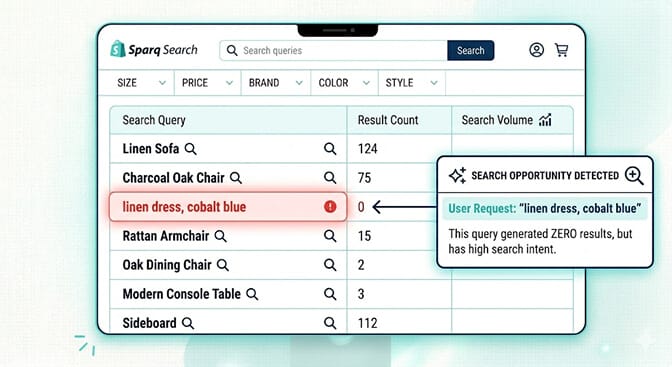Image resolution: width=672 pixels, height=367 pixels.
Task: Click the magnifier next to Sideboard text
Action: click(x=188, y=323)
